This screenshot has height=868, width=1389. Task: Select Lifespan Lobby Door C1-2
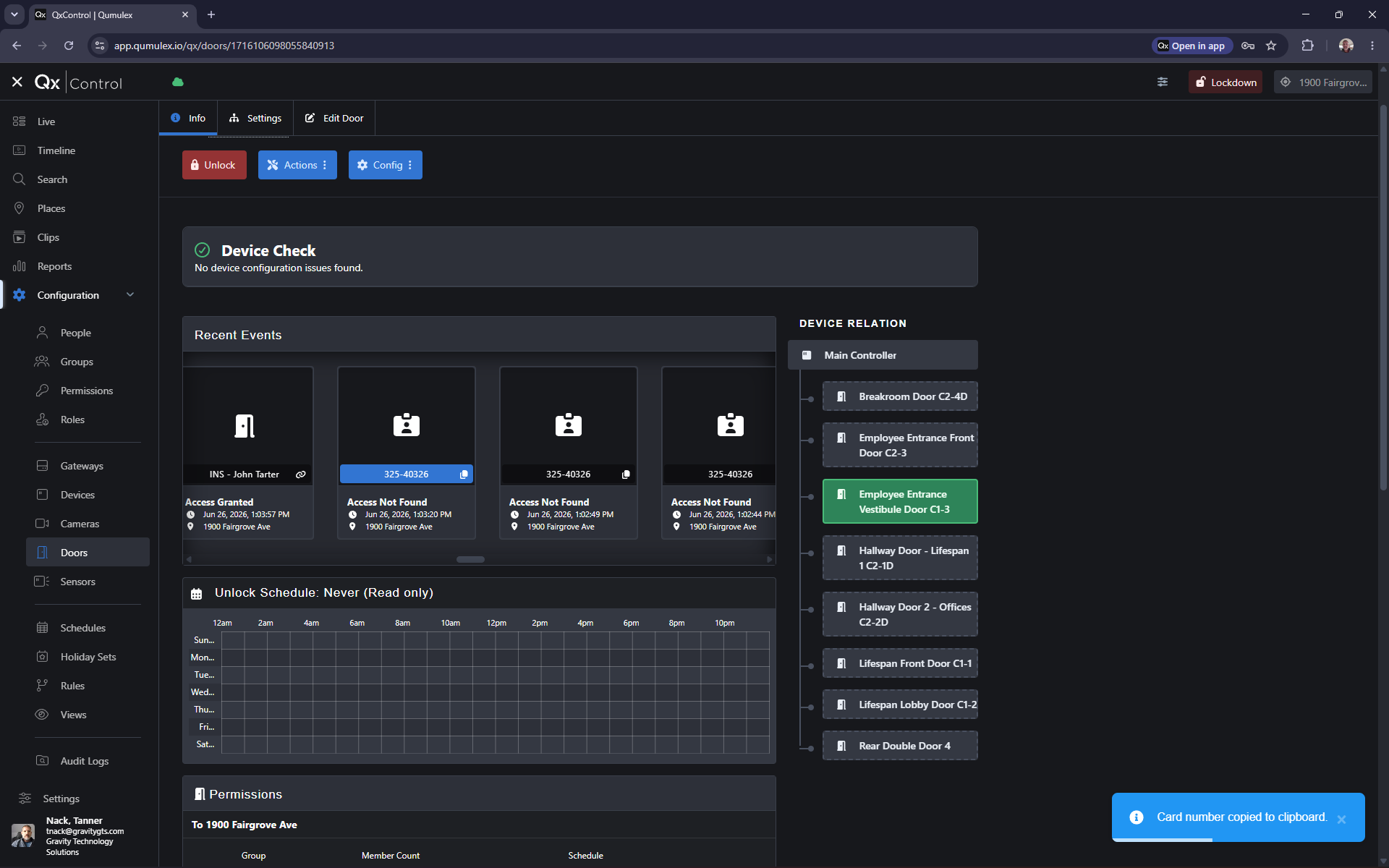(x=900, y=705)
